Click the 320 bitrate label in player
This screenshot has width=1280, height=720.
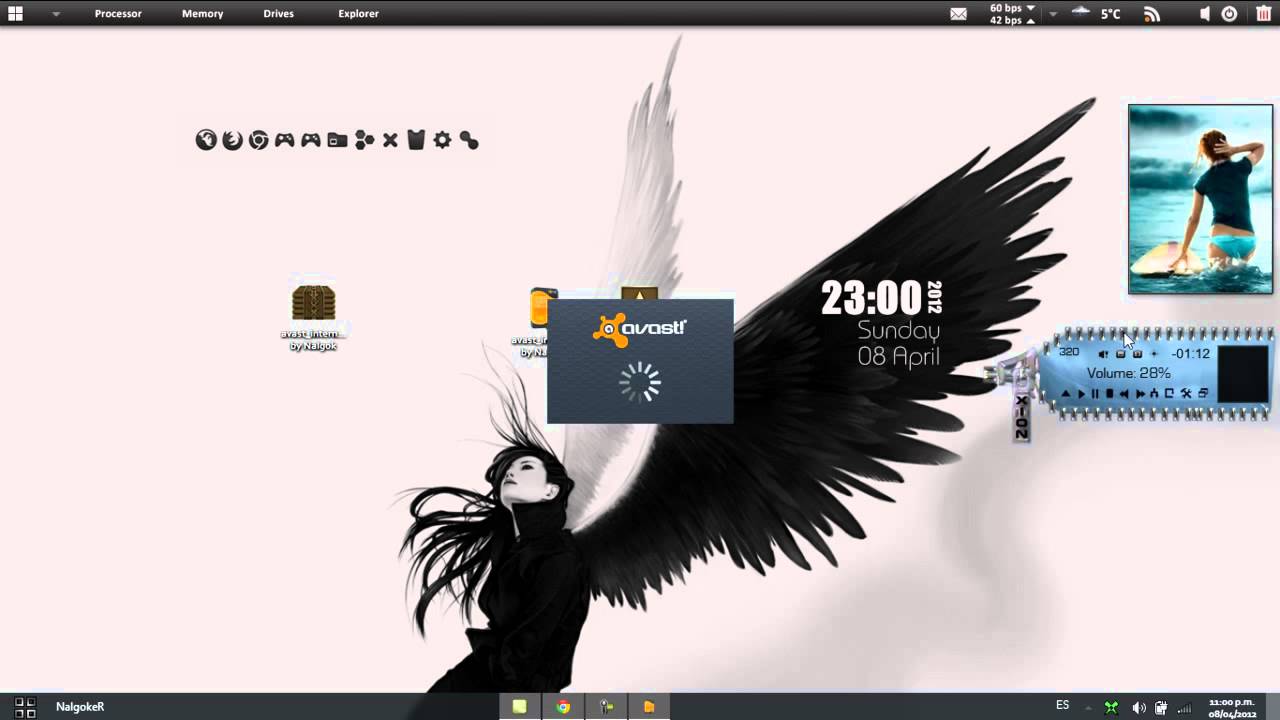coord(1069,352)
